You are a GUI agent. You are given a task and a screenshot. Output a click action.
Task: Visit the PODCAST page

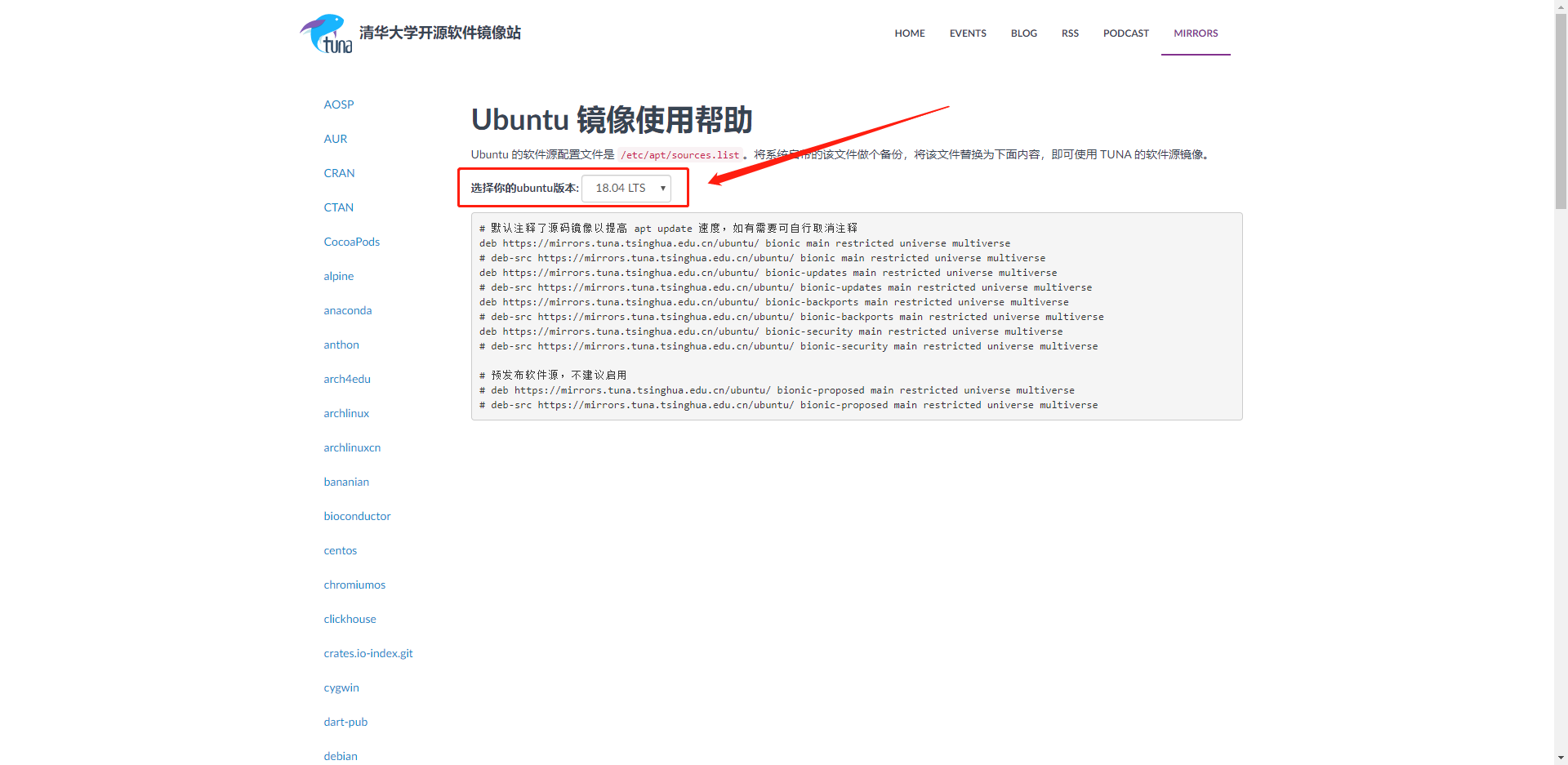point(1125,33)
